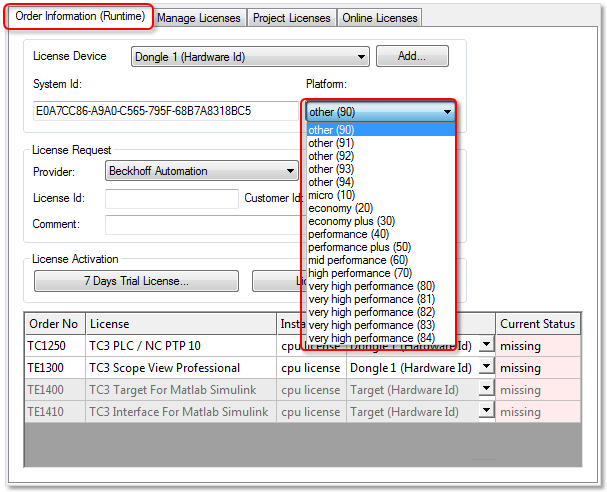Viewport: 607px width, 492px height.
Task: Open the Project Licenses tab
Action: click(291, 18)
